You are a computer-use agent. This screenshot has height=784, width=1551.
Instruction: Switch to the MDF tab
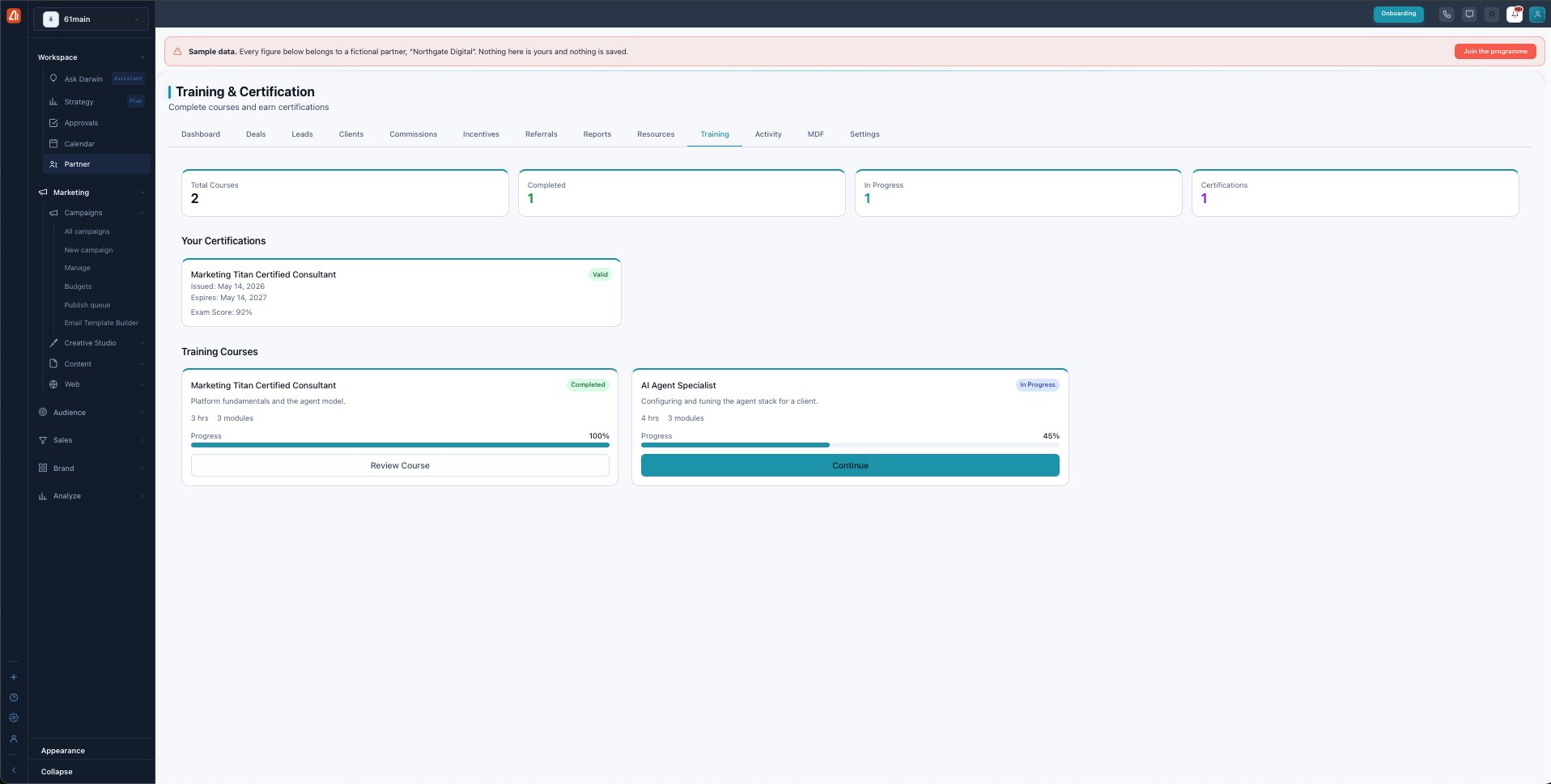(x=815, y=134)
